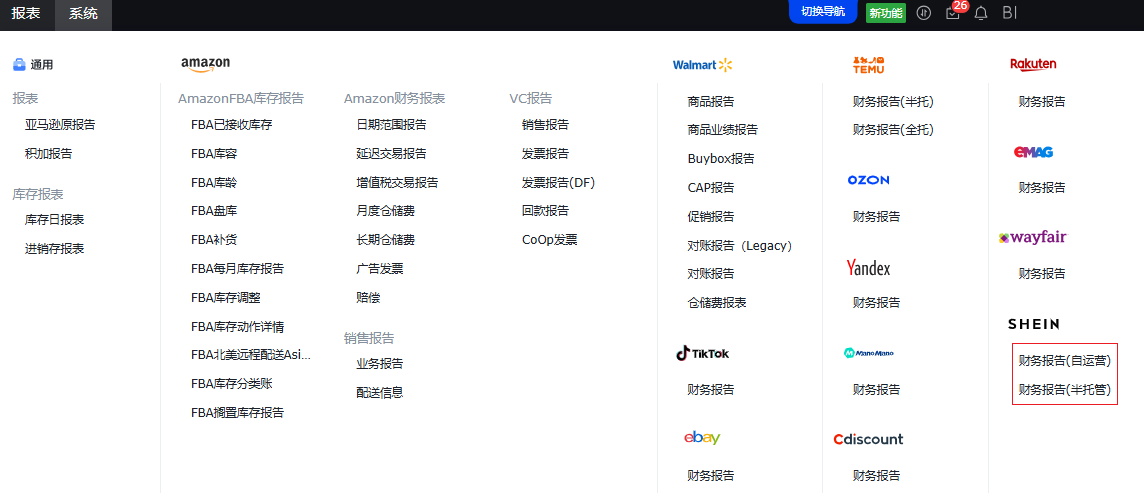1144x499 pixels.
Task: Open 月度仓储费 report
Action: point(385,211)
